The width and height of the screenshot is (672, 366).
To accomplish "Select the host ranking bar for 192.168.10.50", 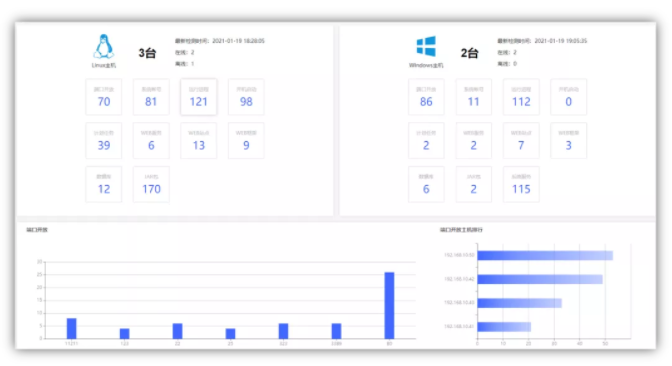I will (545, 255).
